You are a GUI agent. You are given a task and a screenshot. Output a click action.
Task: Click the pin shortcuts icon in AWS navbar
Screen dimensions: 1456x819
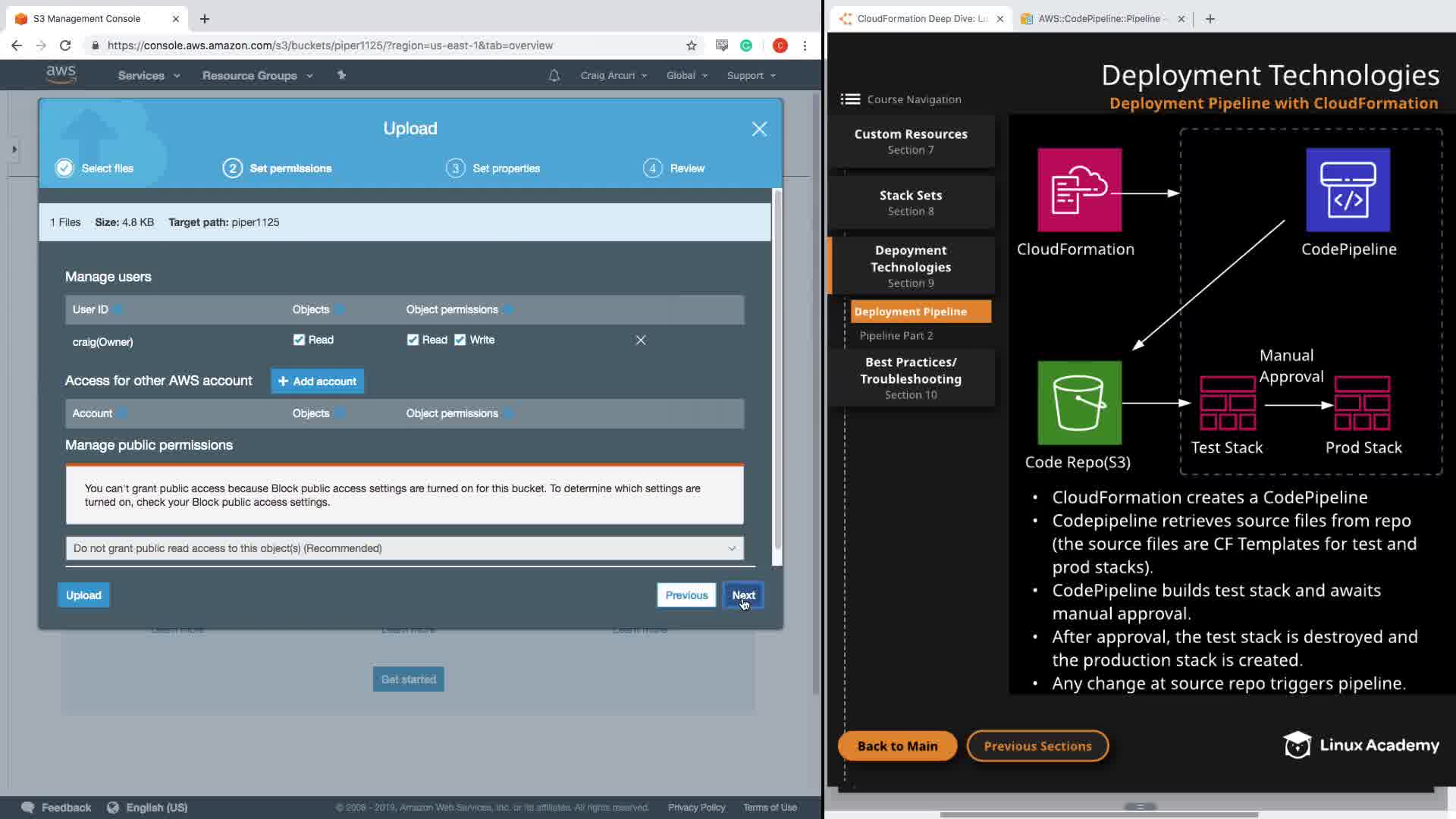[x=341, y=75]
